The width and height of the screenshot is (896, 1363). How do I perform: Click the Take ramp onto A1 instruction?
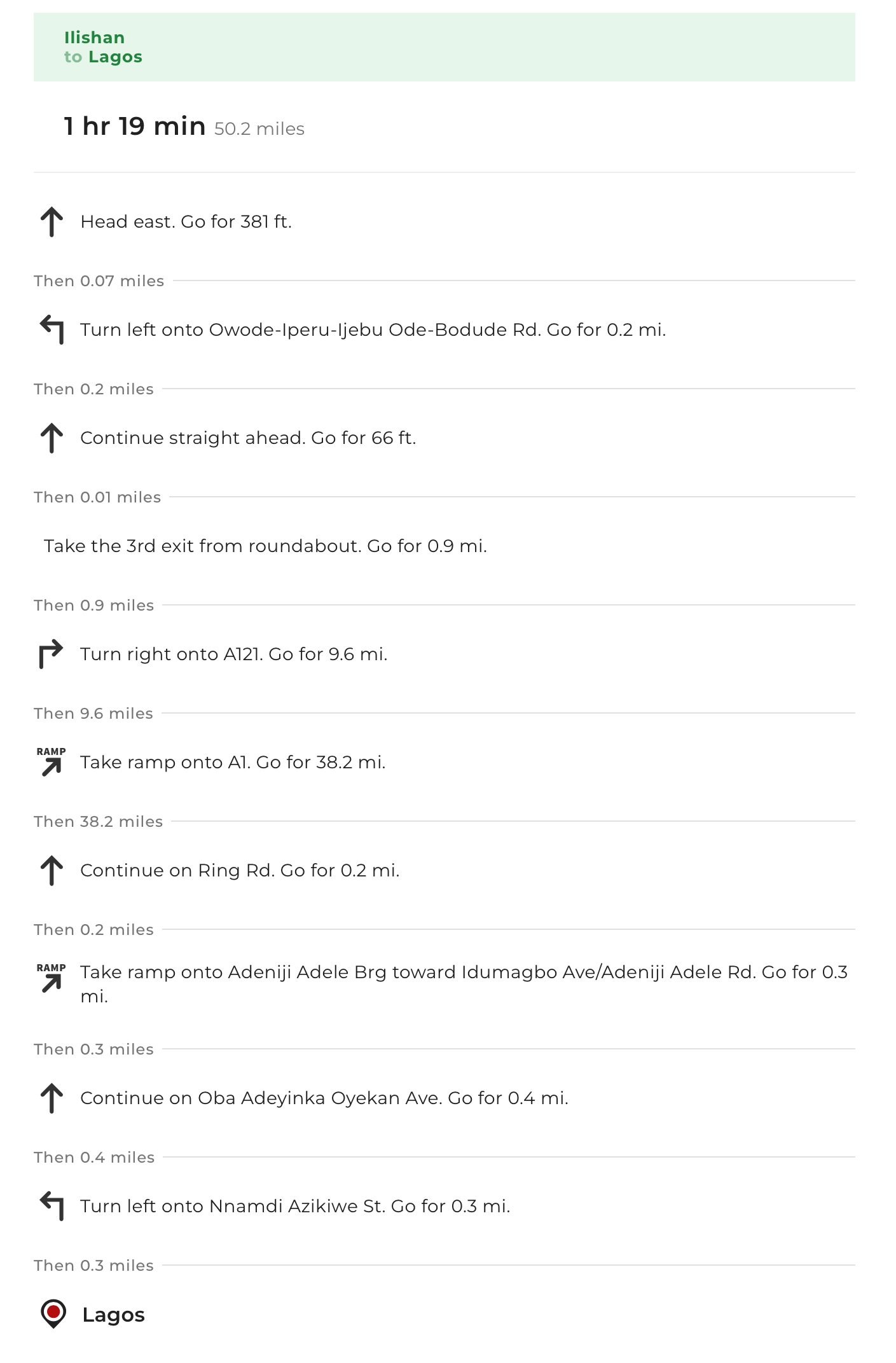(233, 763)
